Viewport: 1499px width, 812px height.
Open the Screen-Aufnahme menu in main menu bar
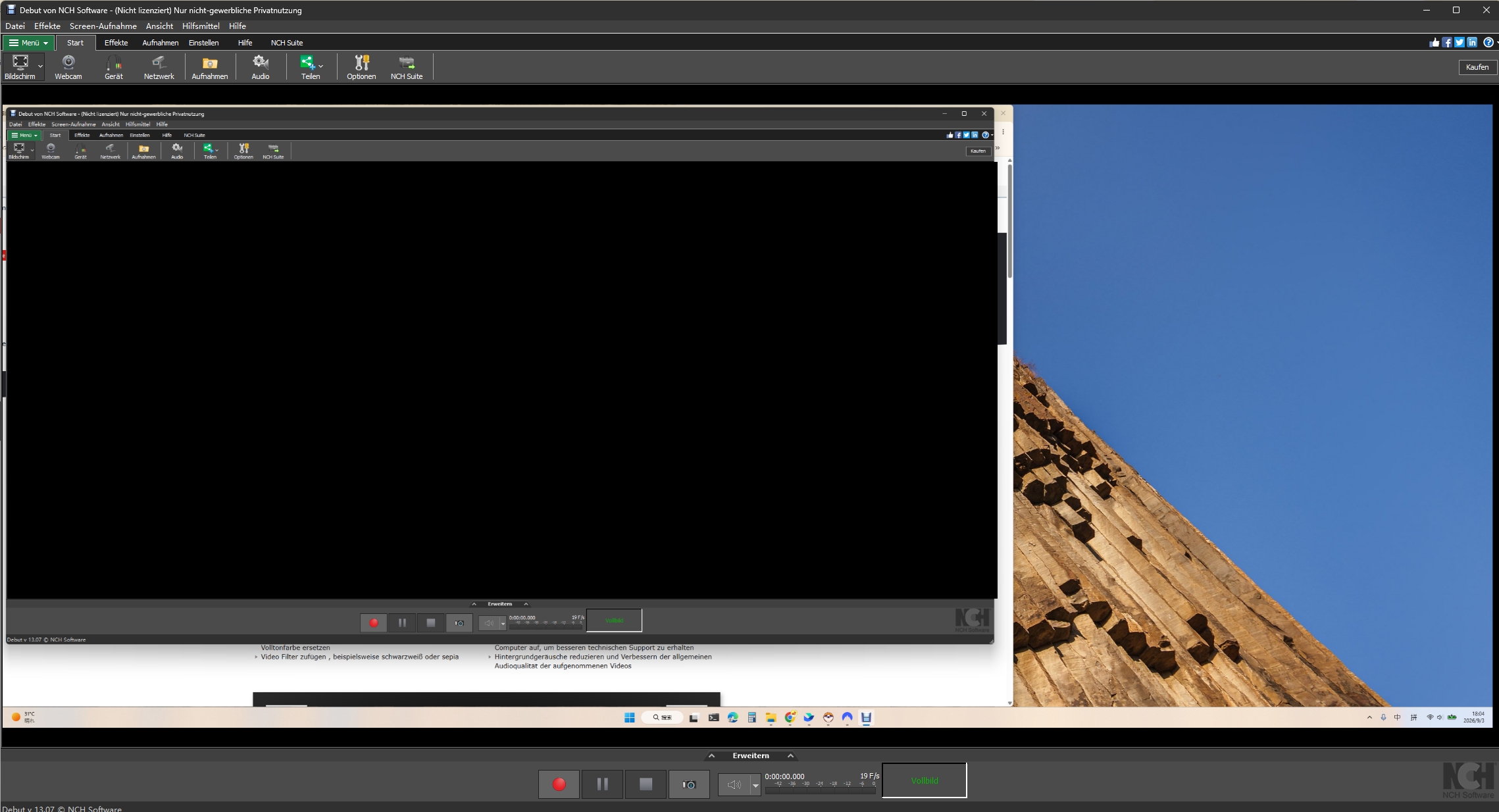pos(103,26)
